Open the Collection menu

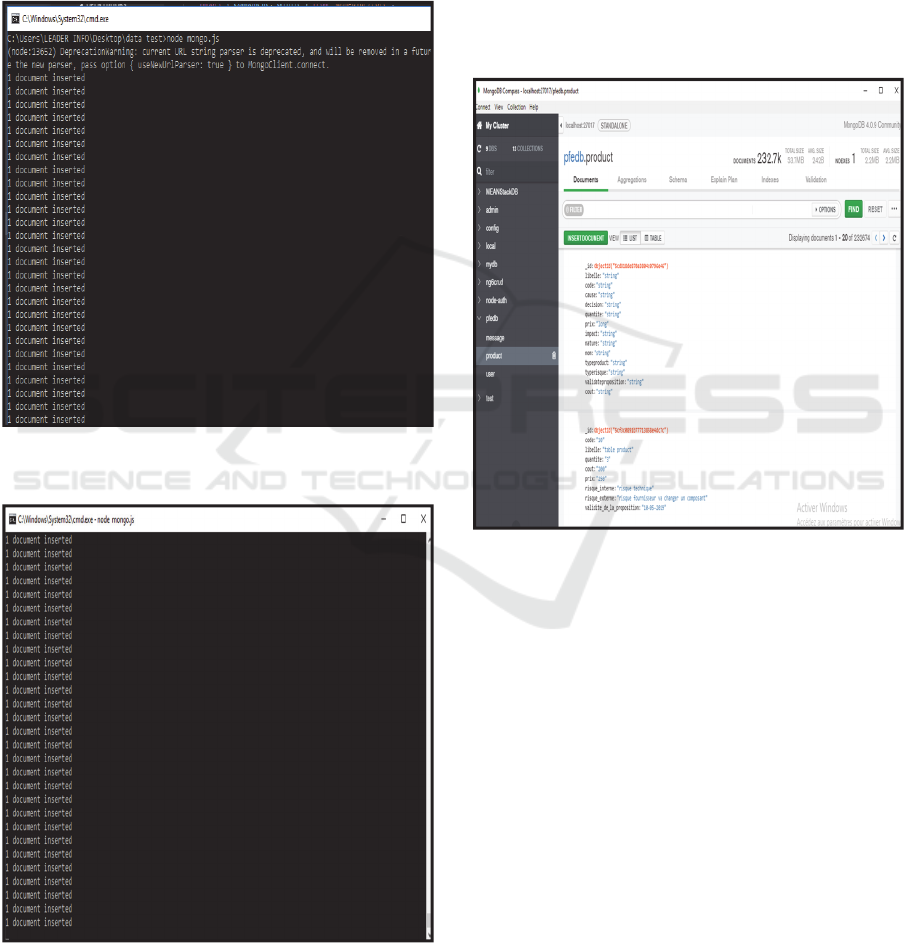(x=516, y=107)
